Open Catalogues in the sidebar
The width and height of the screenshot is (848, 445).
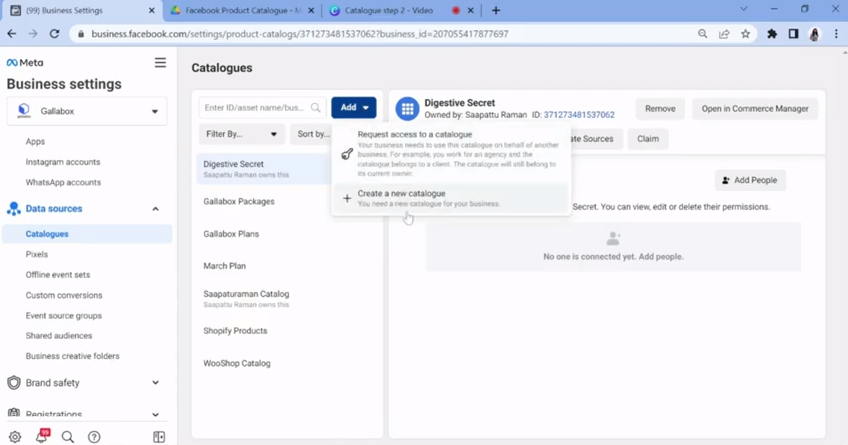click(87, 234)
